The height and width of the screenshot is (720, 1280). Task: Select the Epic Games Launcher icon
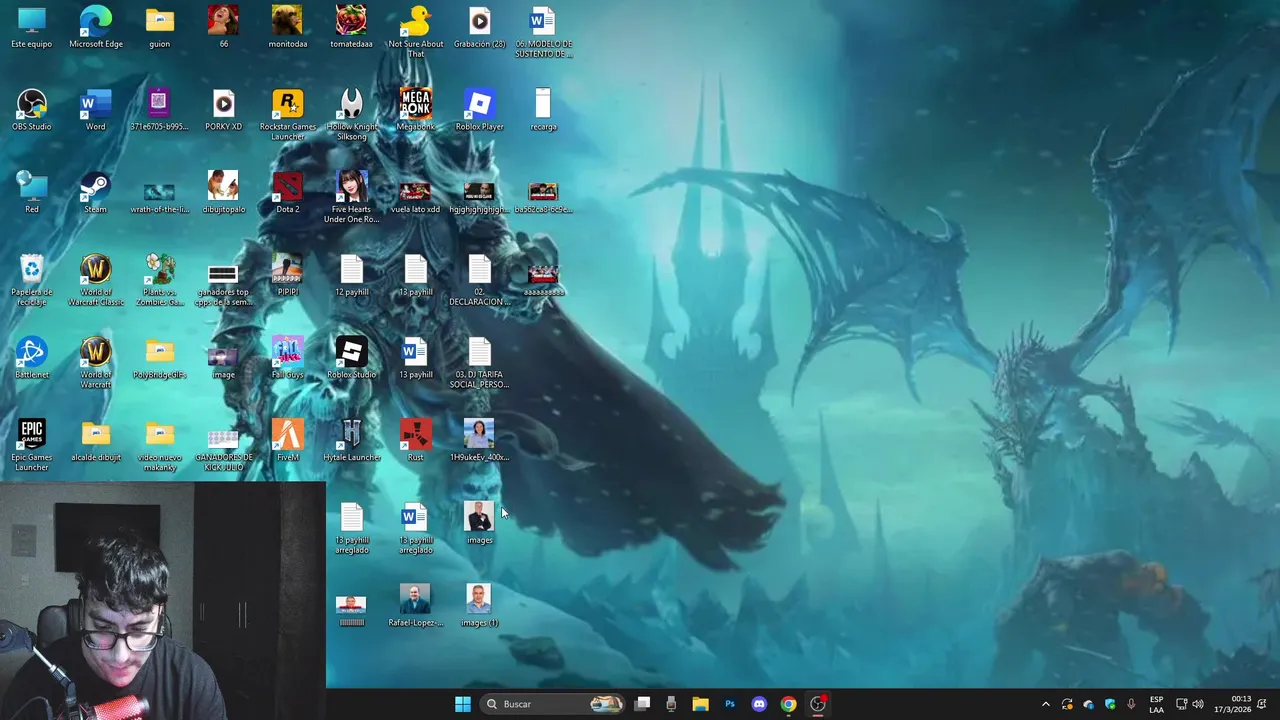click(x=32, y=445)
